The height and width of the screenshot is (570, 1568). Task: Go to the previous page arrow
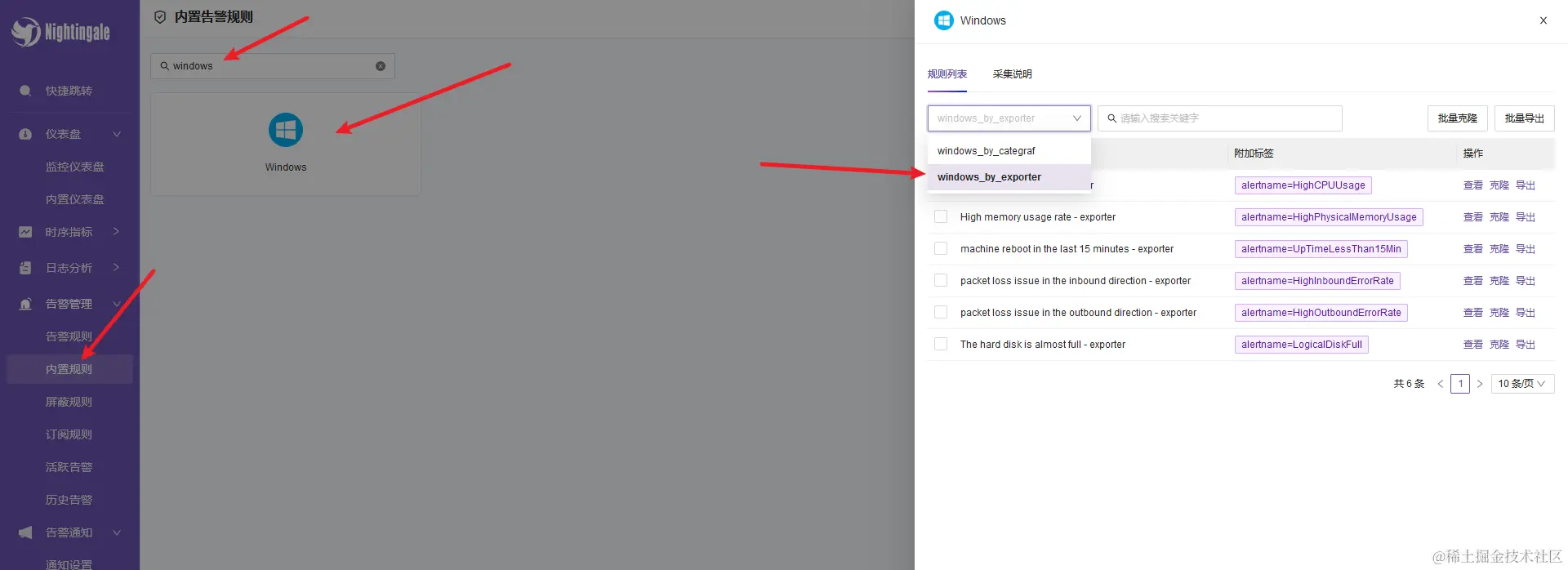tap(1441, 384)
